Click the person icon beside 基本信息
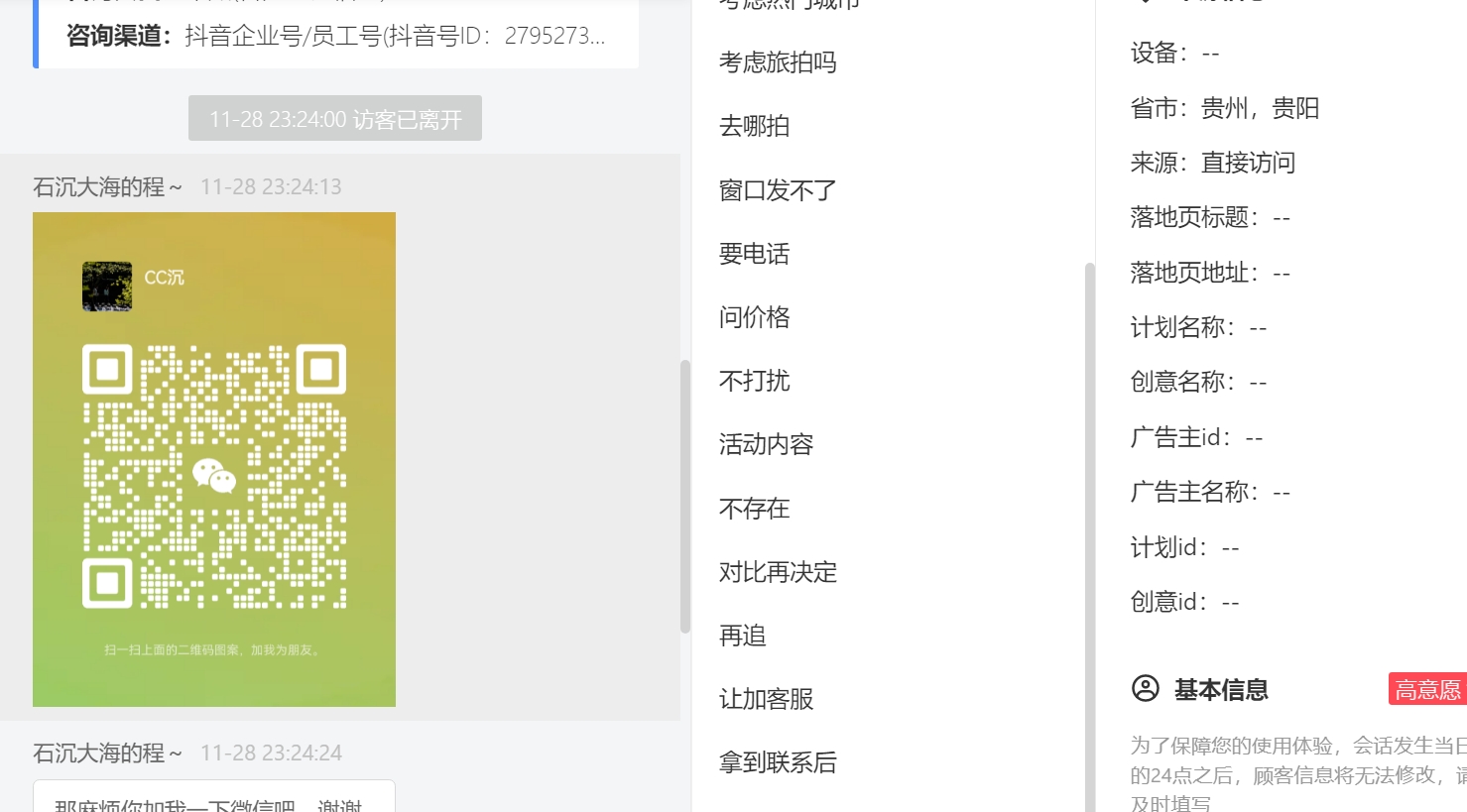The width and height of the screenshot is (1467, 812). click(x=1146, y=688)
